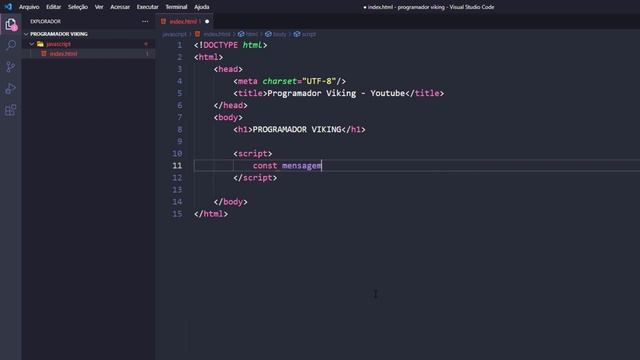
Task: Click the opening html tag on line 2
Action: point(209,57)
